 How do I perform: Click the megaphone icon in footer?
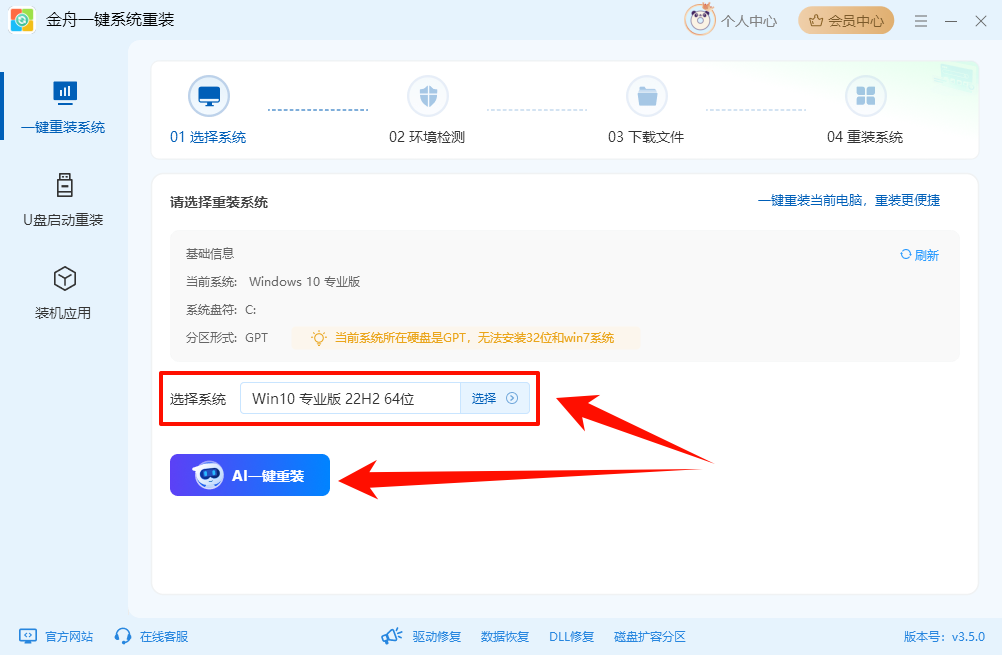[x=391, y=636]
